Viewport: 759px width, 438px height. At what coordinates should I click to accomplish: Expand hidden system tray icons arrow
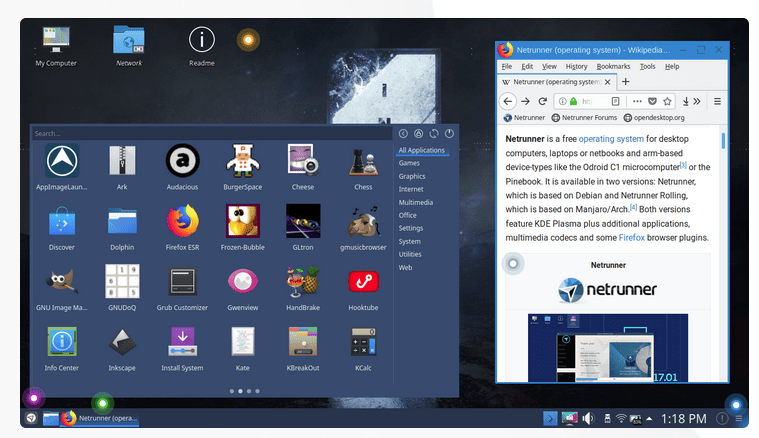point(649,419)
